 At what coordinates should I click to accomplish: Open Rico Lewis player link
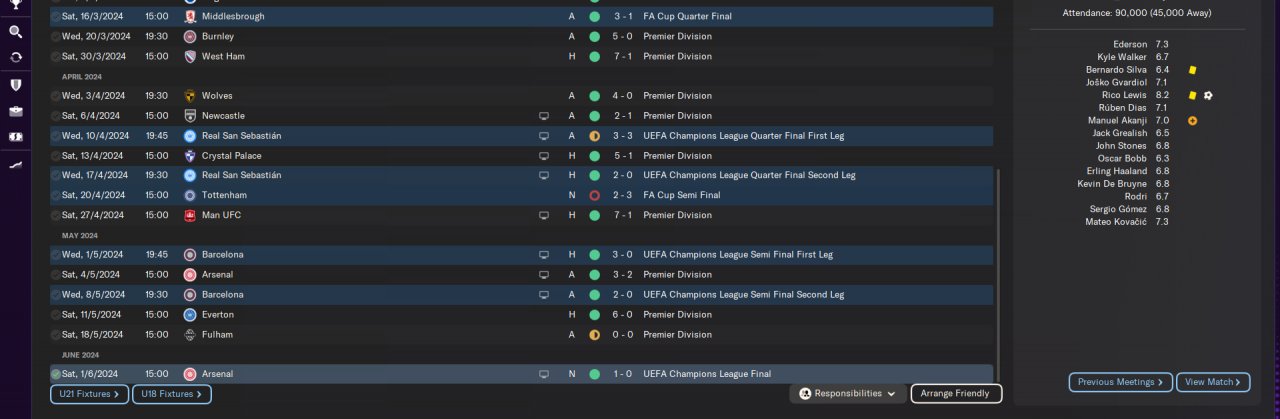coord(1124,95)
